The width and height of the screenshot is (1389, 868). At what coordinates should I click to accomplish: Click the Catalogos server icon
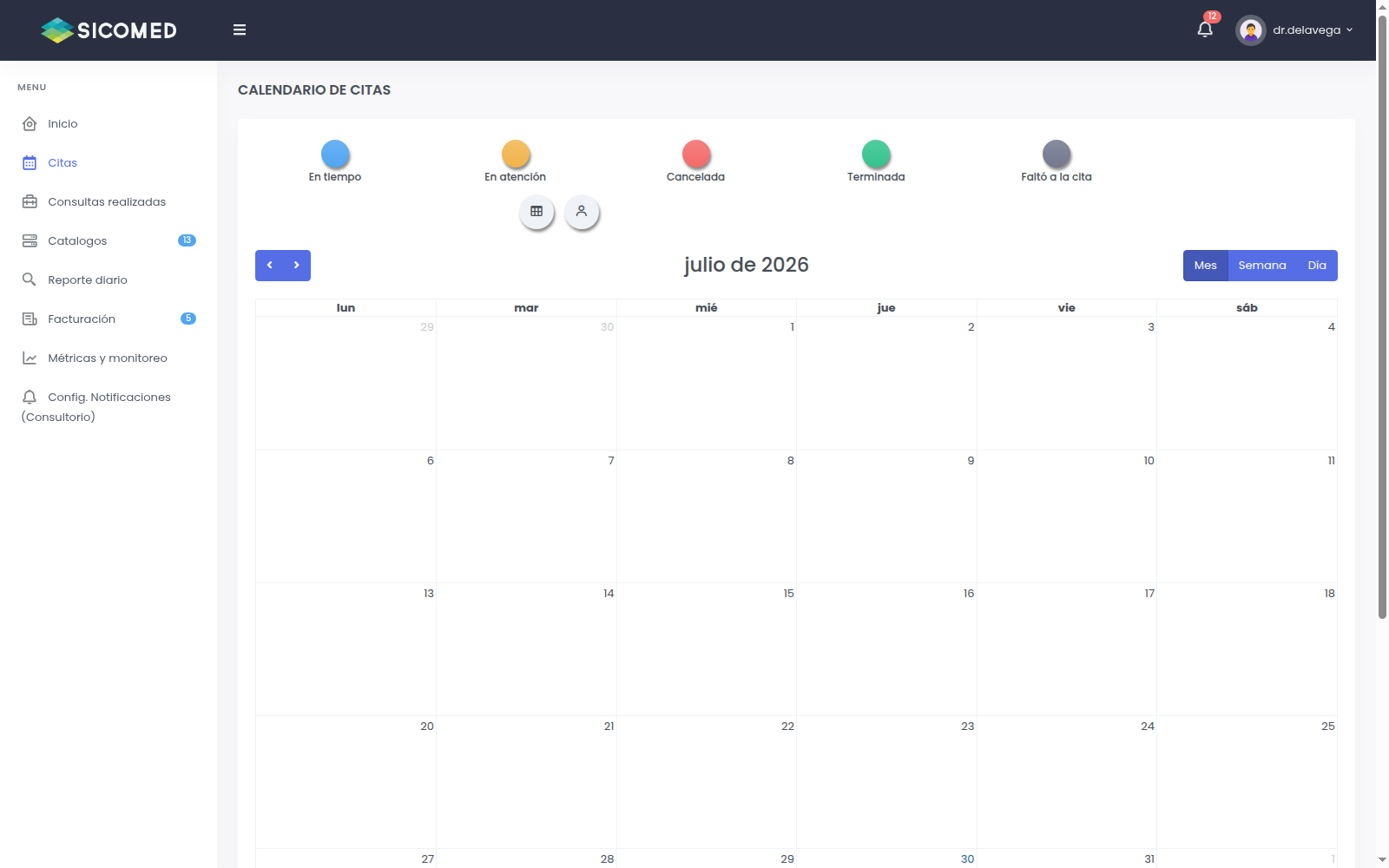[x=30, y=241]
